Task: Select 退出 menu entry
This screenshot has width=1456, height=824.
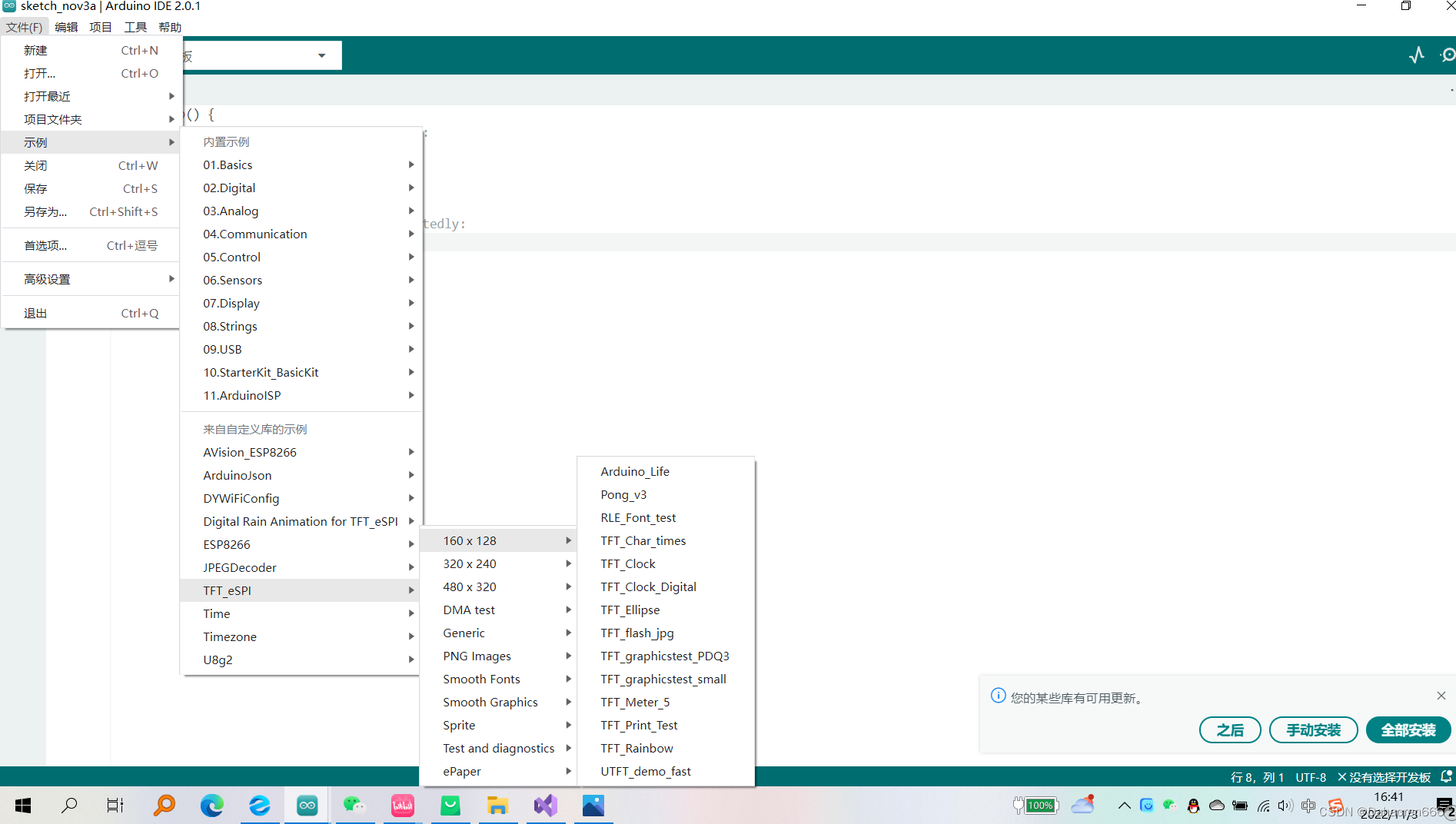Action: pyautogui.click(x=91, y=313)
